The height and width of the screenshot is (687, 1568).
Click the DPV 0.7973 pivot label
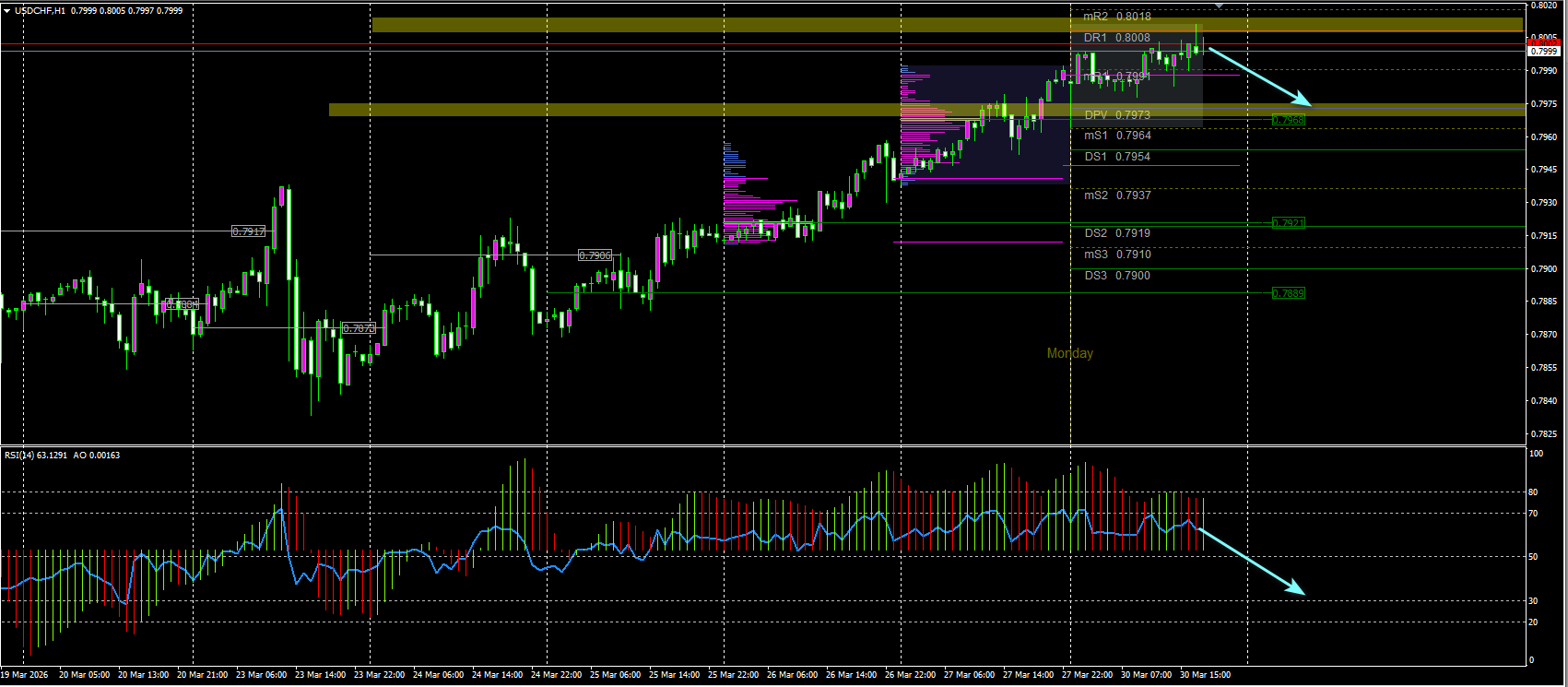[x=1117, y=115]
